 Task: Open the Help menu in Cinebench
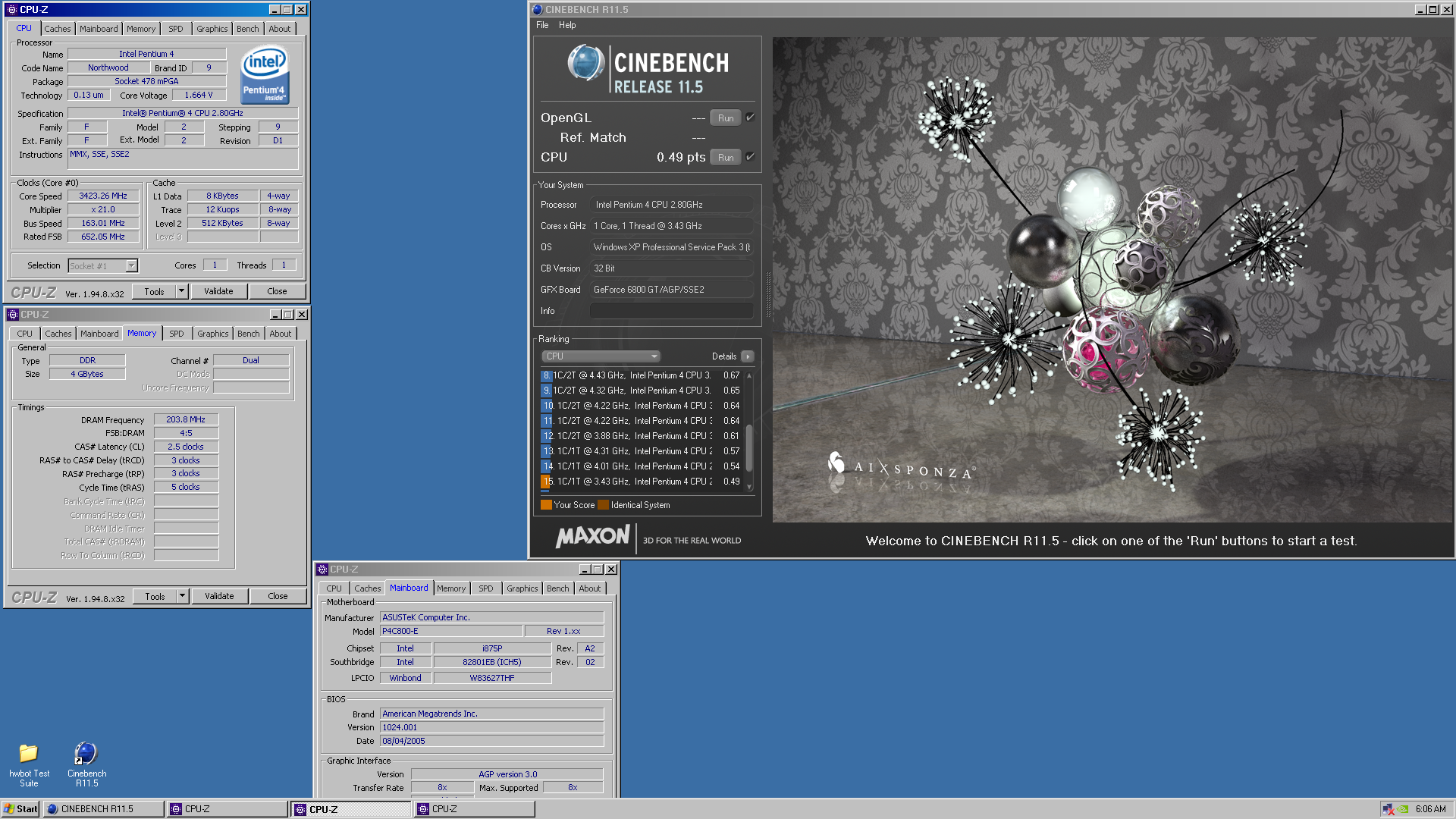567,25
